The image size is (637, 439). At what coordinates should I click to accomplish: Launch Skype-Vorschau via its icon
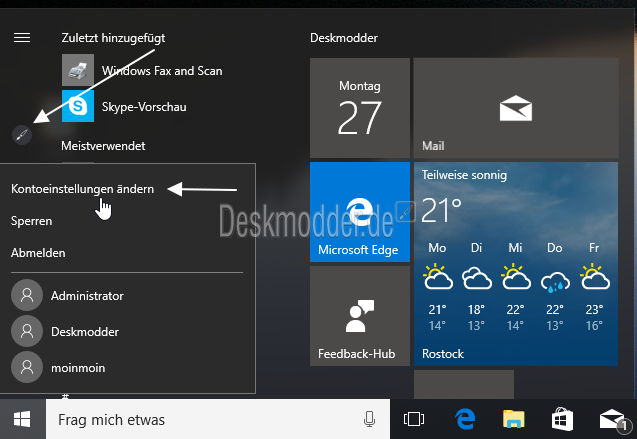78,106
